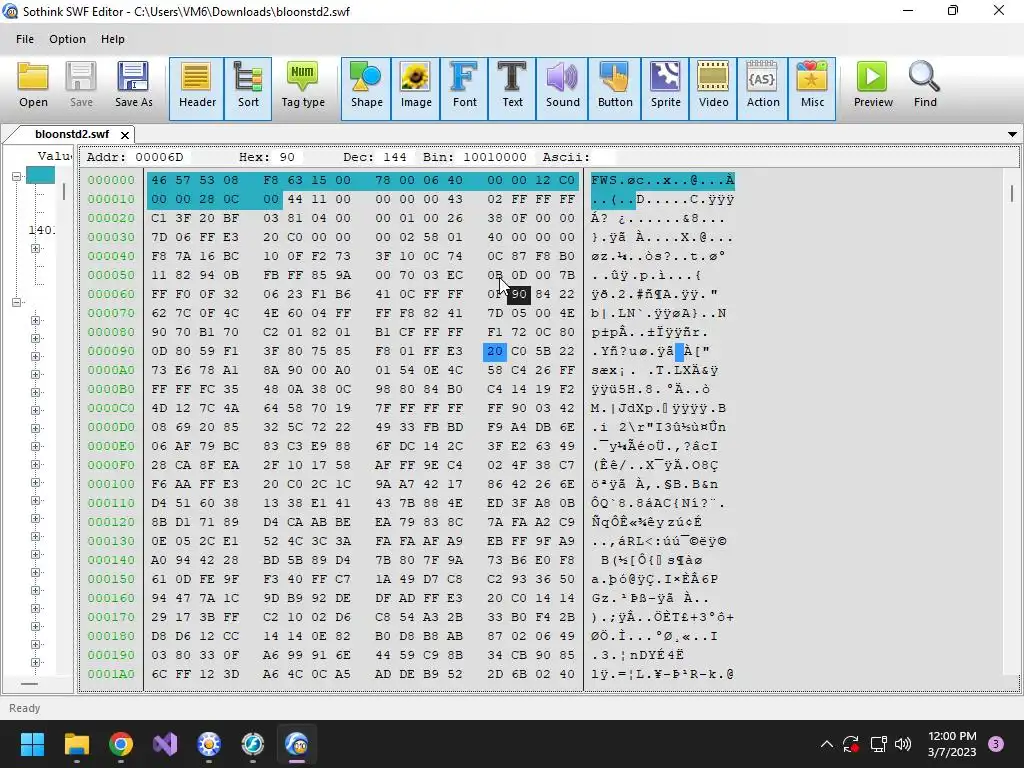The height and width of the screenshot is (768, 1024).
Task: Open the File menu
Action: click(x=25, y=39)
